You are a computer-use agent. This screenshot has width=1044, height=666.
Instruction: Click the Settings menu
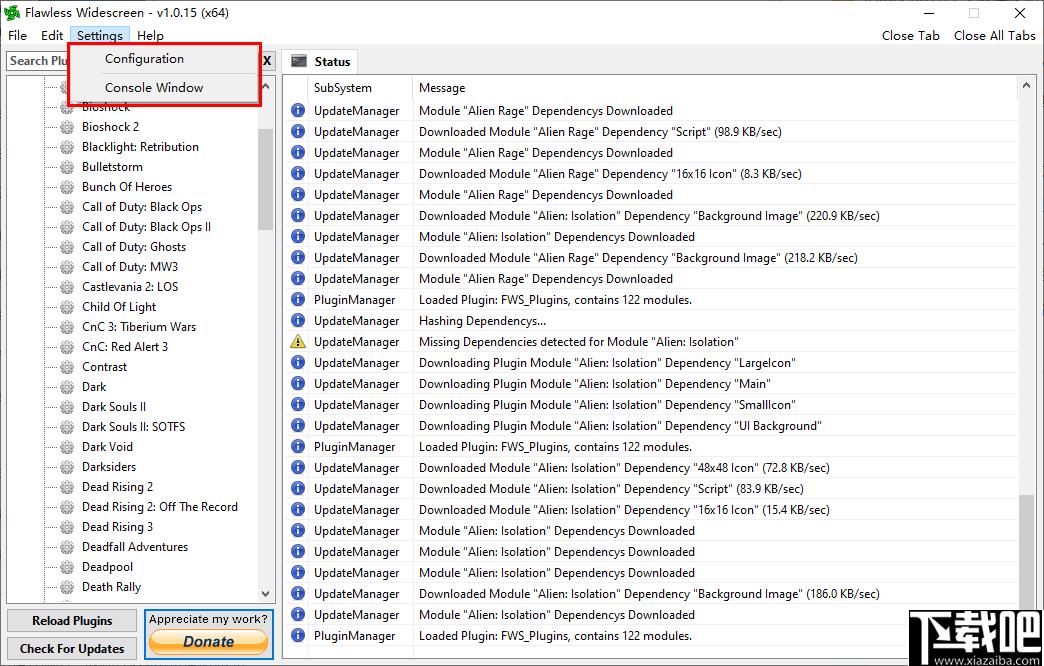coord(100,35)
